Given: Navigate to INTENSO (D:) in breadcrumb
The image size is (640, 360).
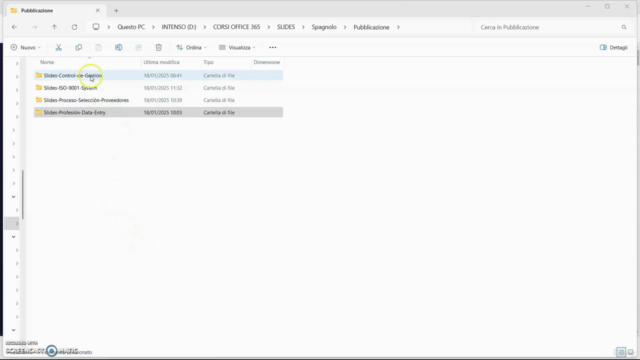Looking at the screenshot, I should click(x=179, y=27).
